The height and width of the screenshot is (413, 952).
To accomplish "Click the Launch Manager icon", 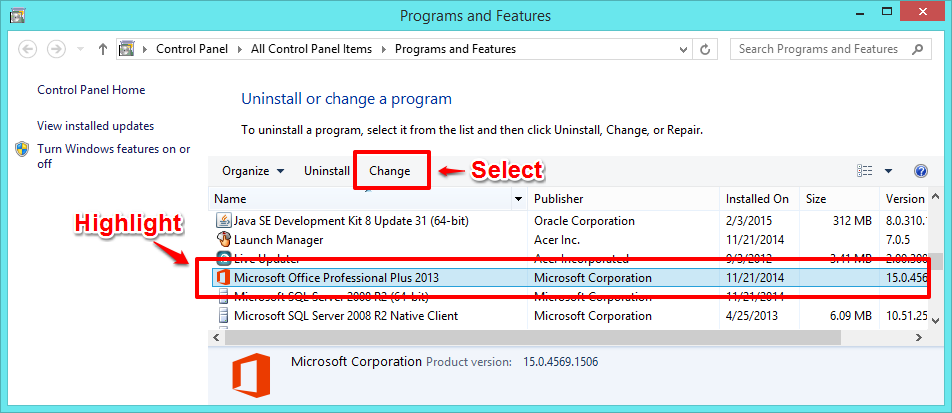I will [x=223, y=239].
